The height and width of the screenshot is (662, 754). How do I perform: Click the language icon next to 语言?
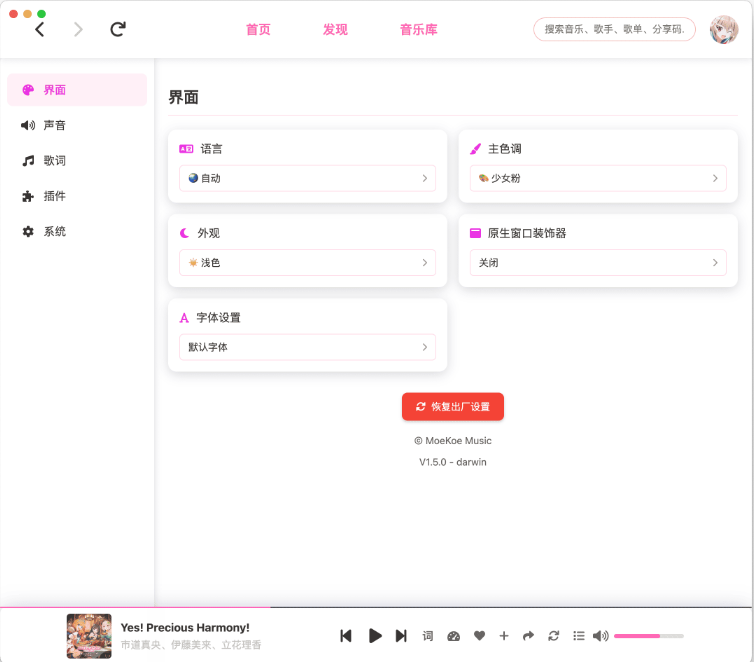click(x=186, y=149)
